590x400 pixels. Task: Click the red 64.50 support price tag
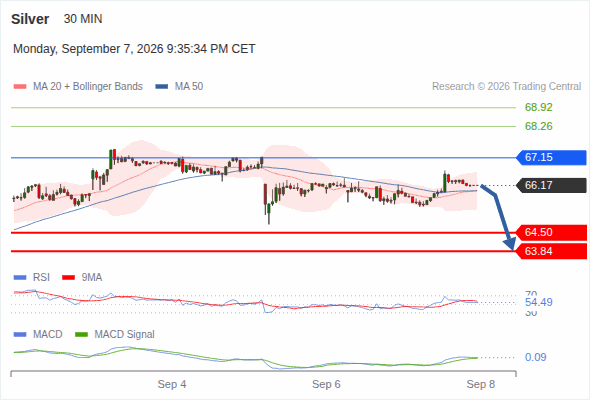551,233
